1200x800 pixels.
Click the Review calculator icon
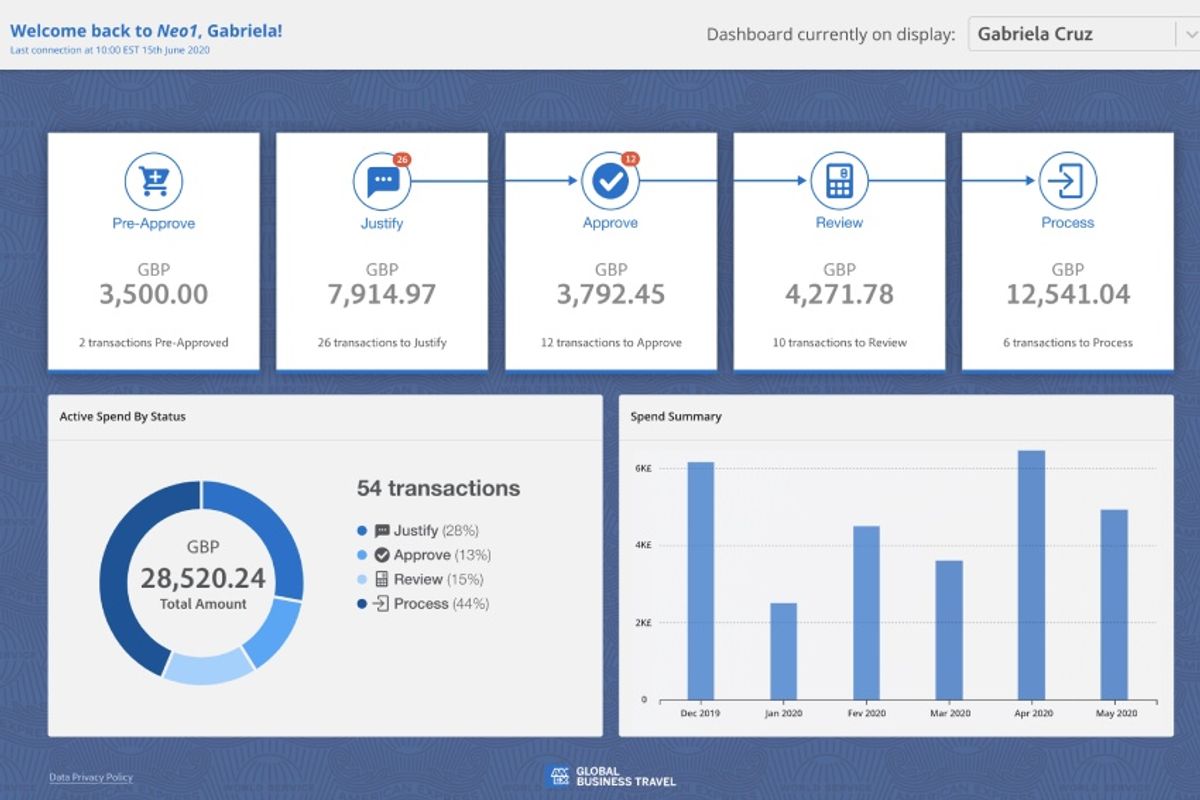pyautogui.click(x=839, y=180)
